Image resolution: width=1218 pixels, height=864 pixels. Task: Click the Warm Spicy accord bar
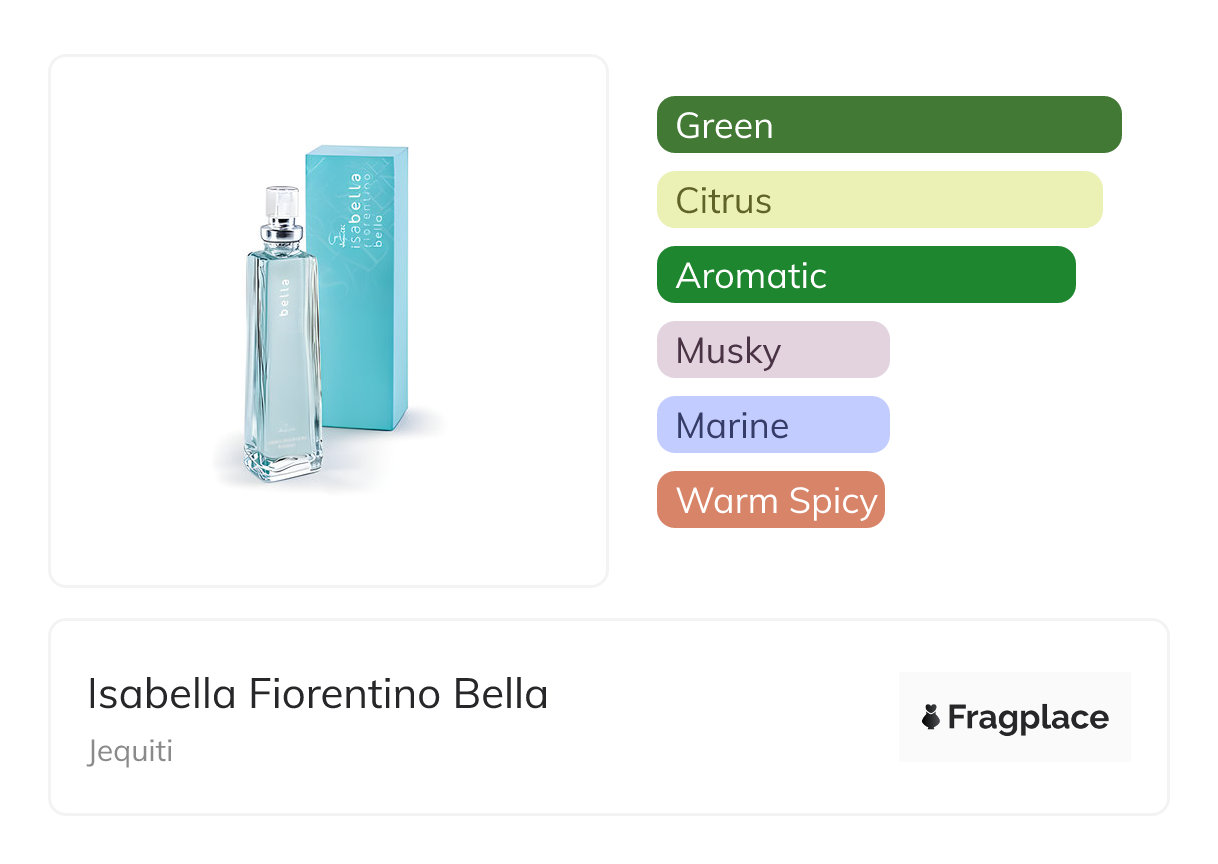[770, 500]
